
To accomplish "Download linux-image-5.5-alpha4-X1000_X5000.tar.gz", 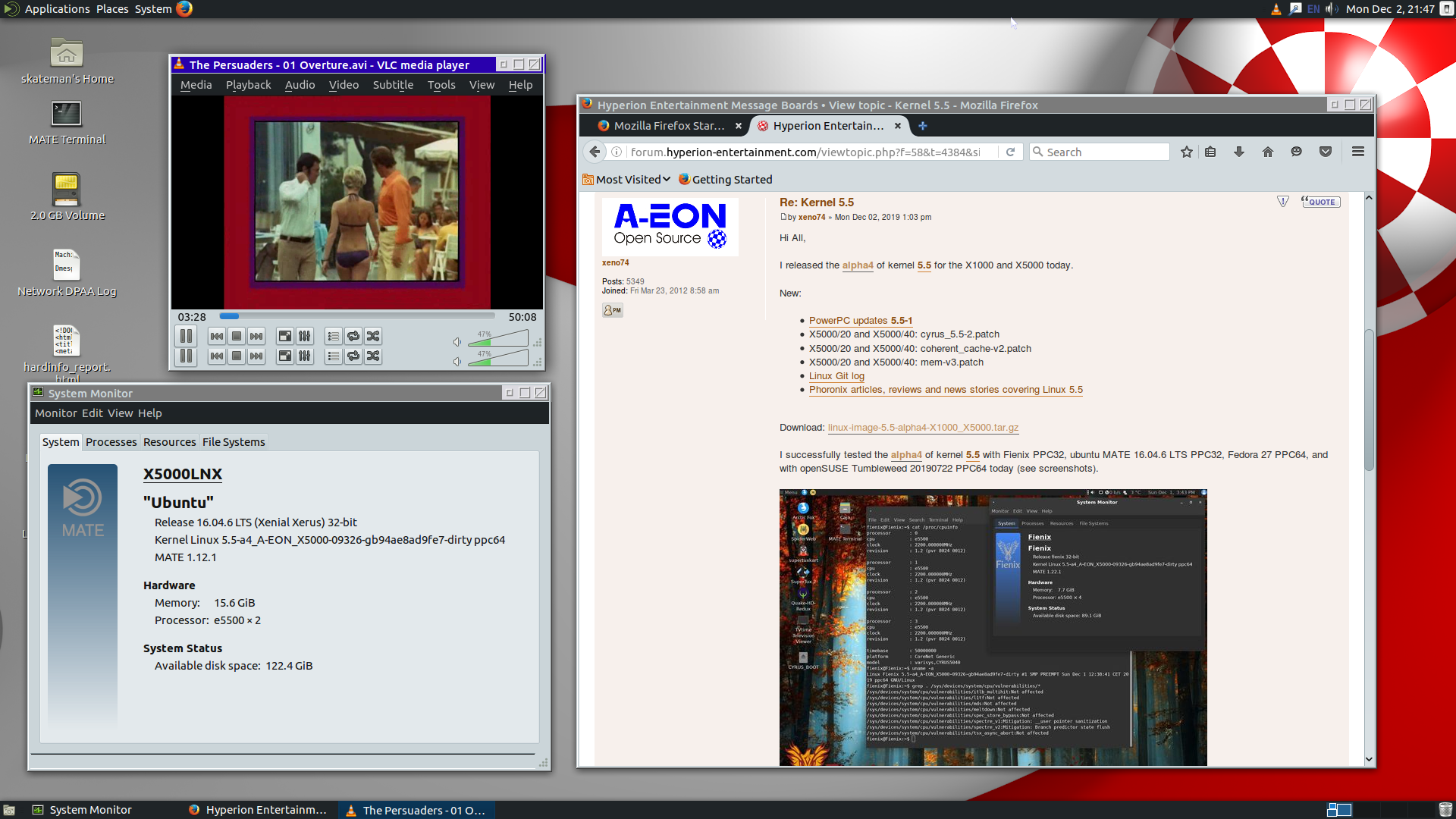I will coord(923,428).
